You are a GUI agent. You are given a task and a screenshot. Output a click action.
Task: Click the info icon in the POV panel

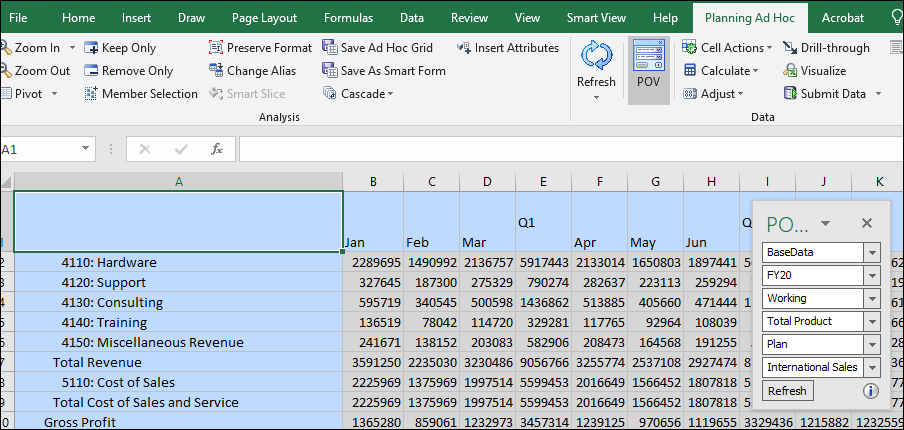(870, 390)
